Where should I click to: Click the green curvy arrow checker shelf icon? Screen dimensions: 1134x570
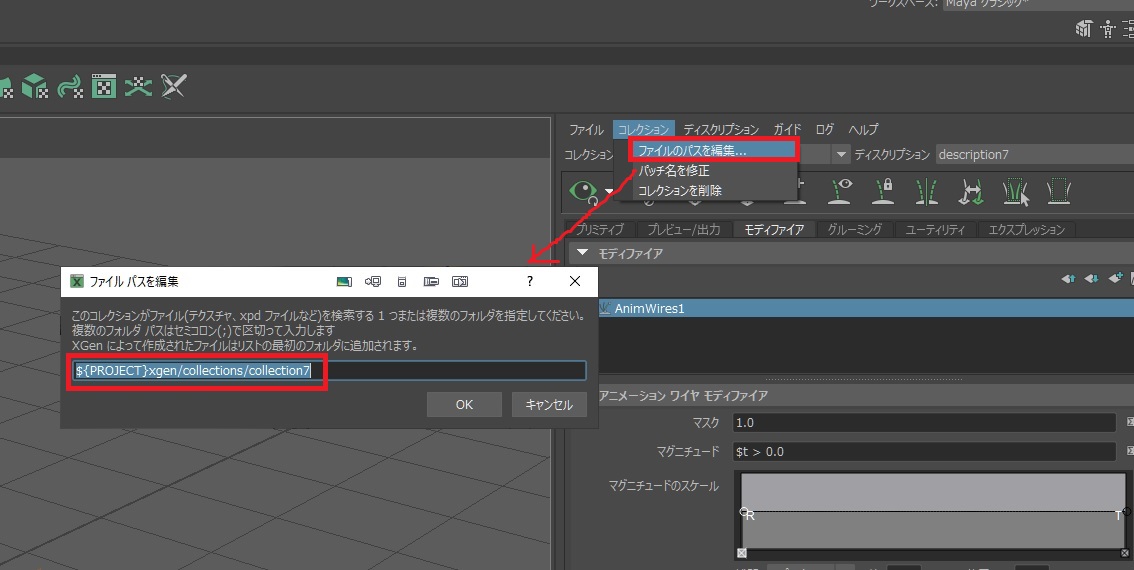click(x=69, y=86)
